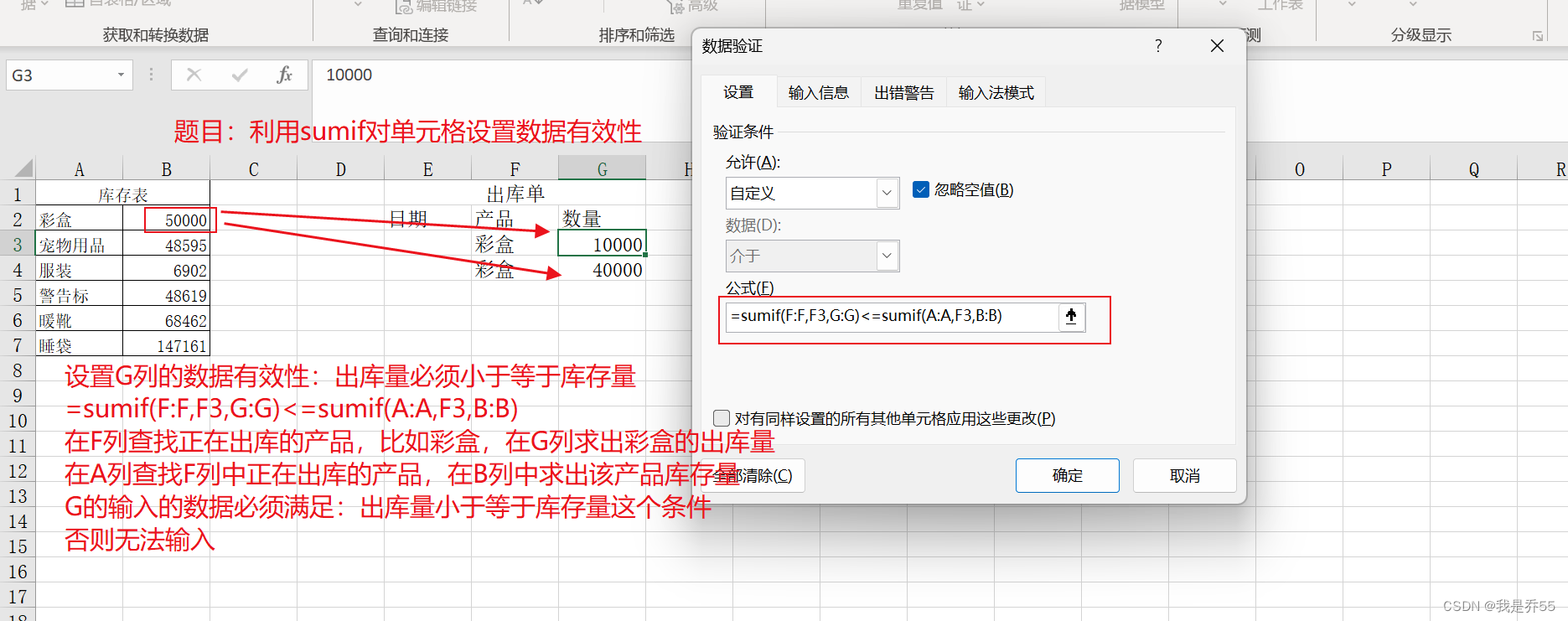Image resolution: width=1568 pixels, height=621 pixels.
Task: Select column G header
Action: [602, 168]
